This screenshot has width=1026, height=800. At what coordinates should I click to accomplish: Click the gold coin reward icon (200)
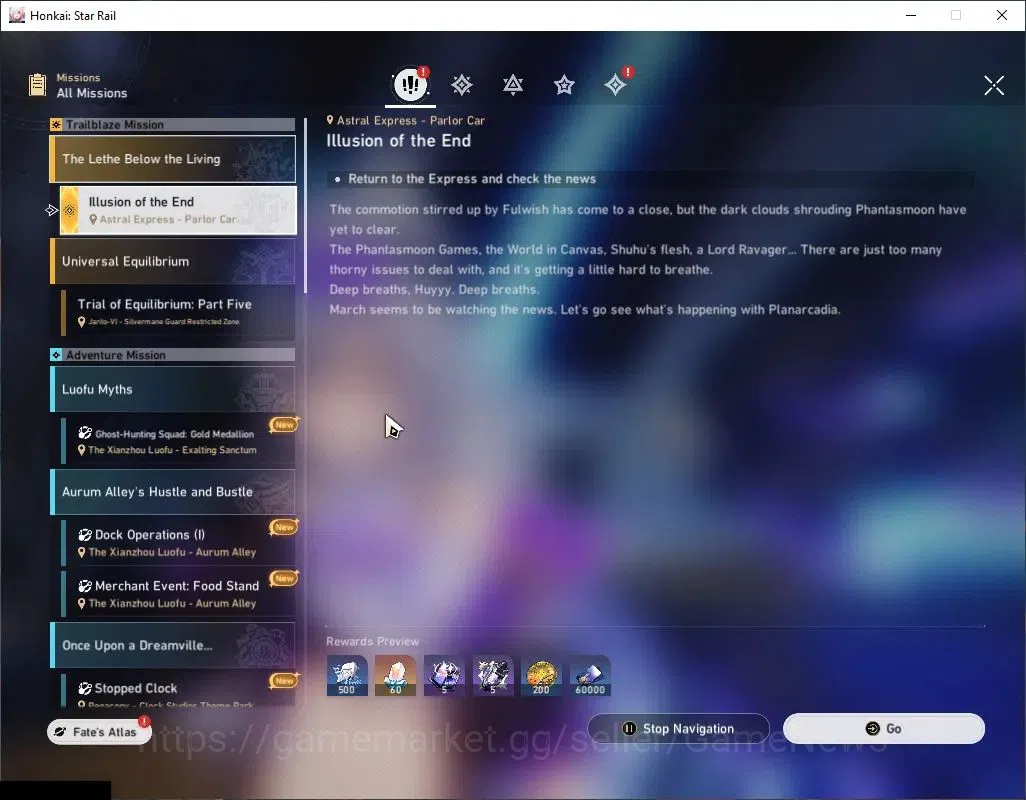pos(541,676)
